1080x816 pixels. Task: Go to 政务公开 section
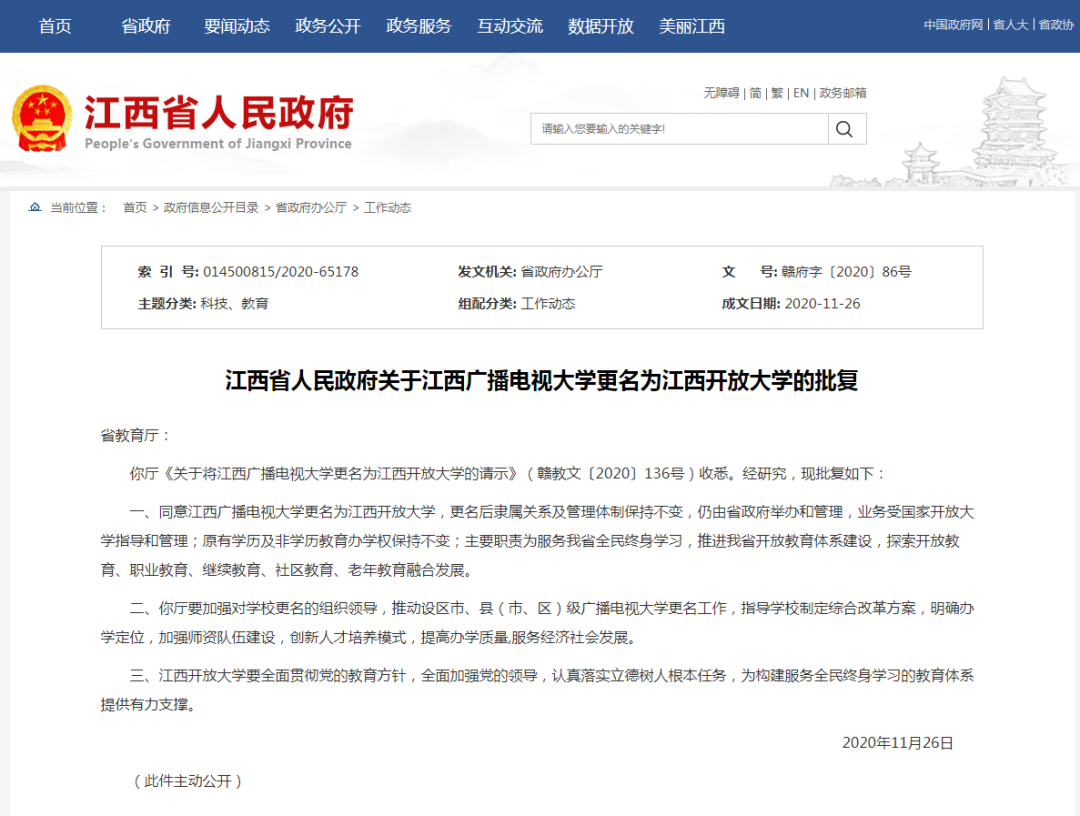(328, 26)
